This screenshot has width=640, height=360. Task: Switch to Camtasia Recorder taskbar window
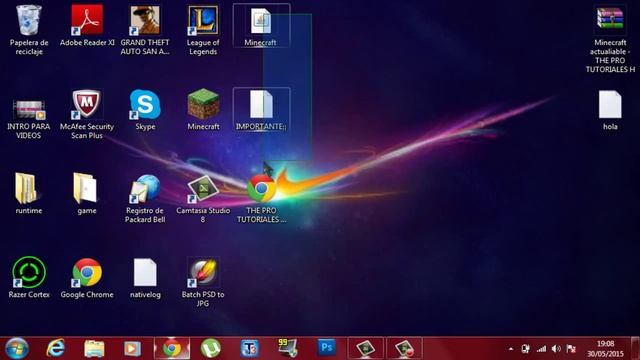point(404,348)
